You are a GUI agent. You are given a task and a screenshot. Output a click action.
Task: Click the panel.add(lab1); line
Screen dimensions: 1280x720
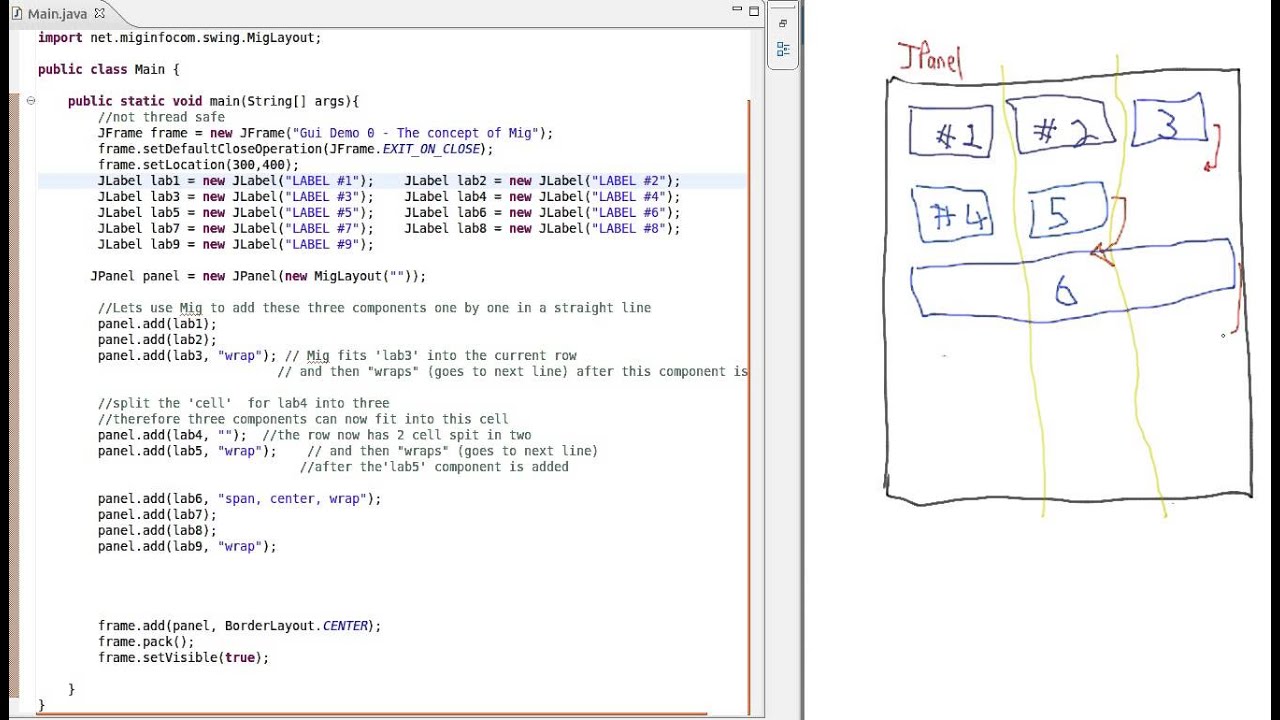coord(157,324)
